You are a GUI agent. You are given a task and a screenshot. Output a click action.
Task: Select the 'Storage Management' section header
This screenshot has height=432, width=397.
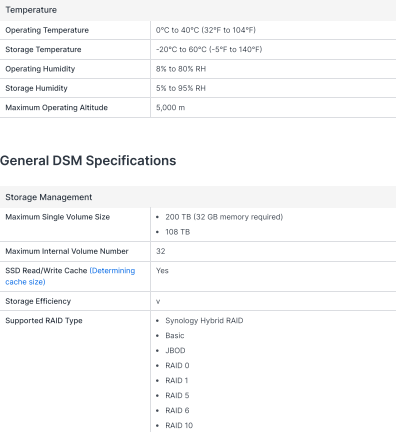pos(49,197)
